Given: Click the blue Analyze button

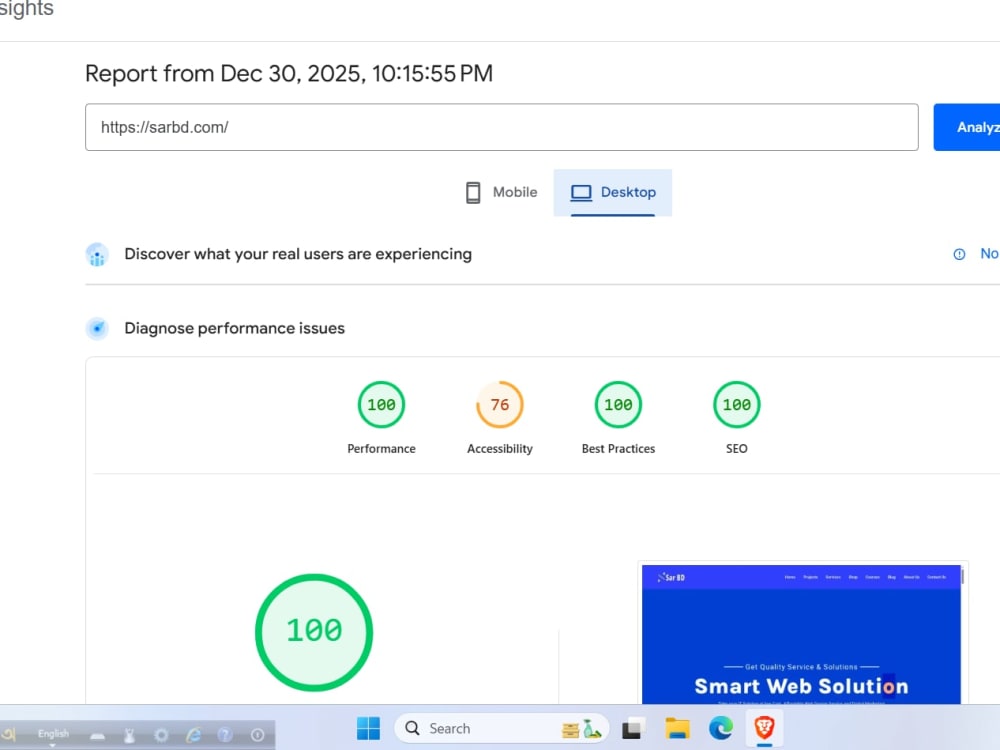Looking at the screenshot, I should pyautogui.click(x=967, y=127).
